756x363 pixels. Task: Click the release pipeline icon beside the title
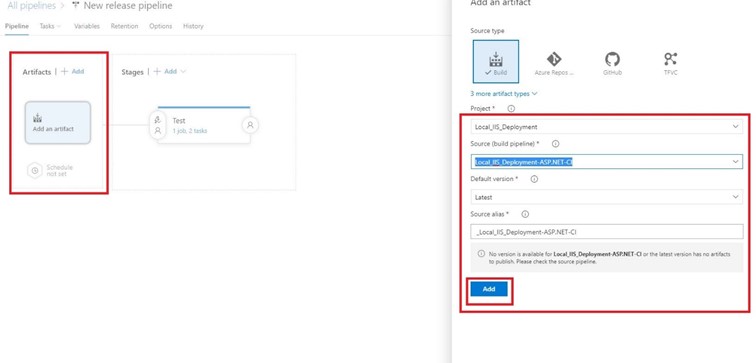point(75,6)
